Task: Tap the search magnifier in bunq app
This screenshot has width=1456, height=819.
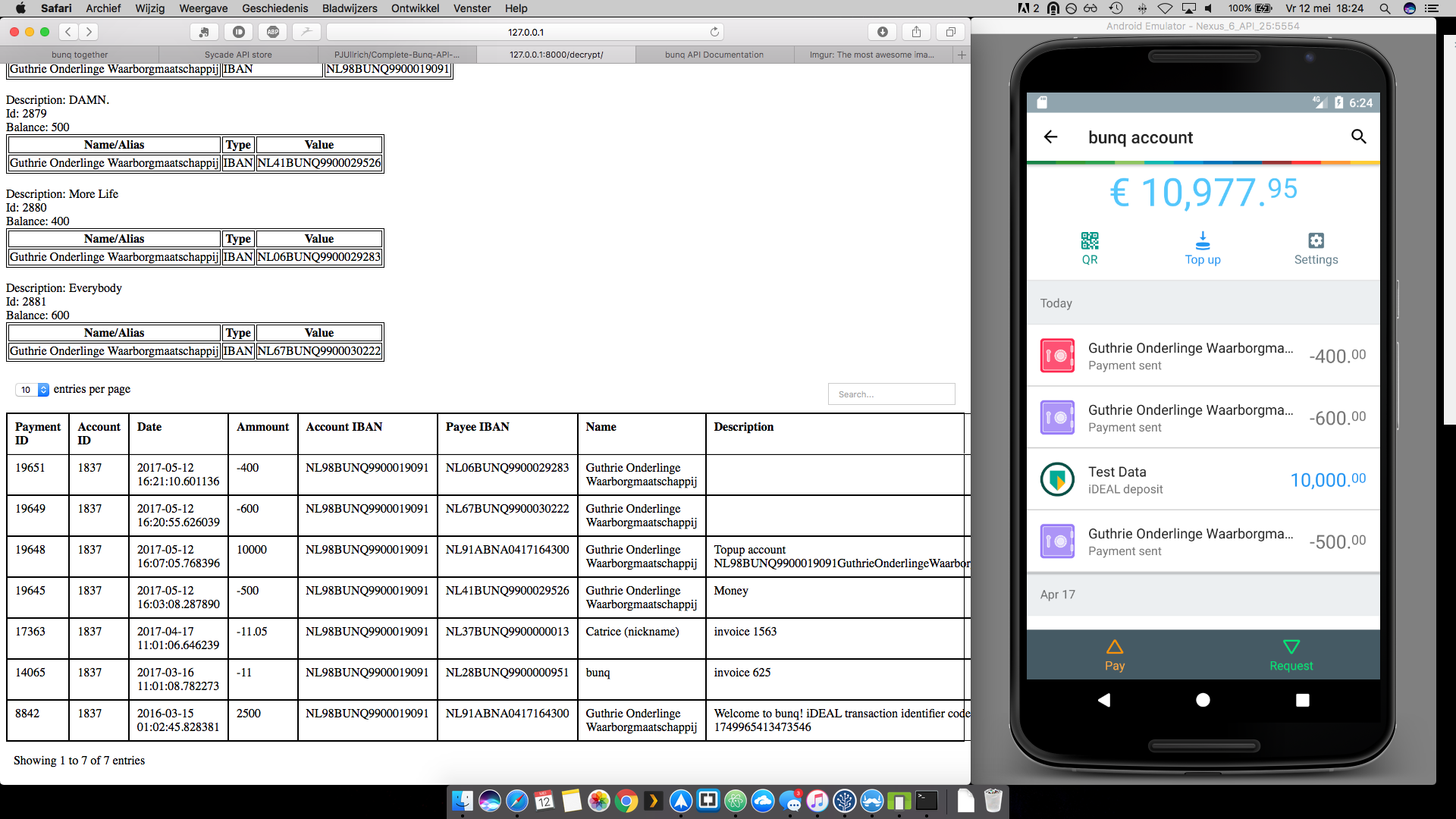Action: click(1358, 136)
